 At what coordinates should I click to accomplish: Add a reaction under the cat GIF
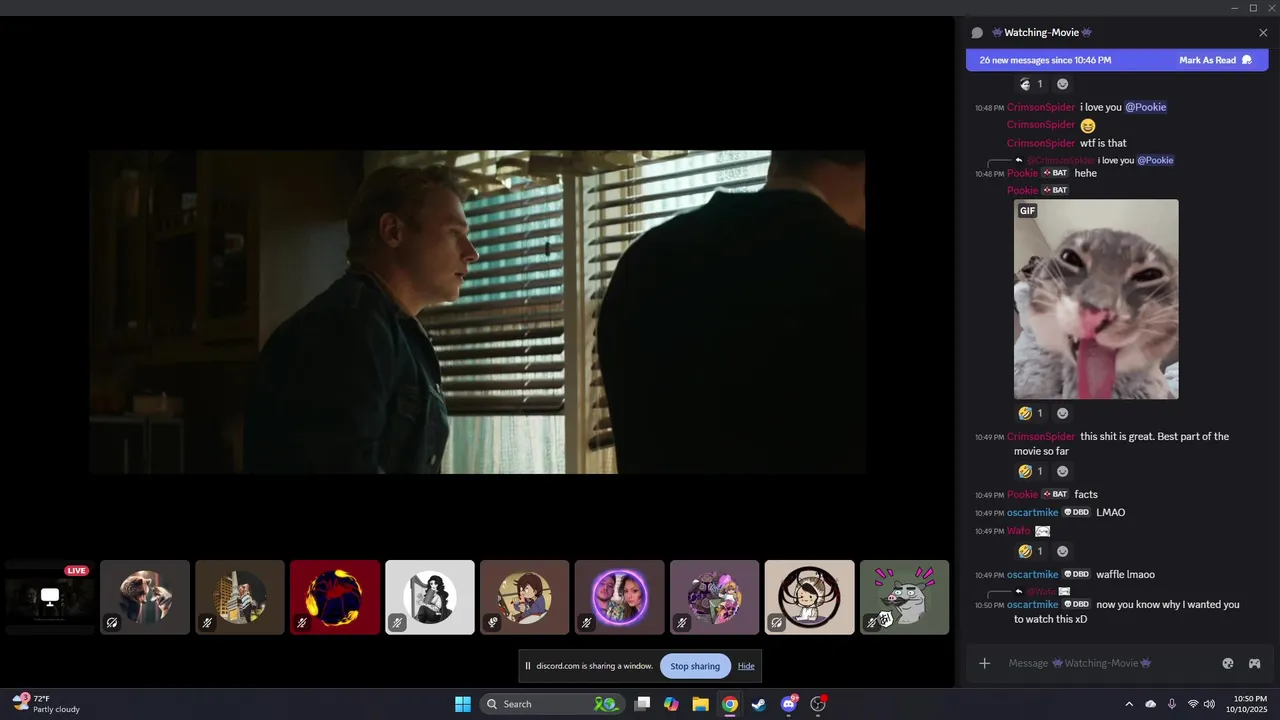tap(1063, 413)
